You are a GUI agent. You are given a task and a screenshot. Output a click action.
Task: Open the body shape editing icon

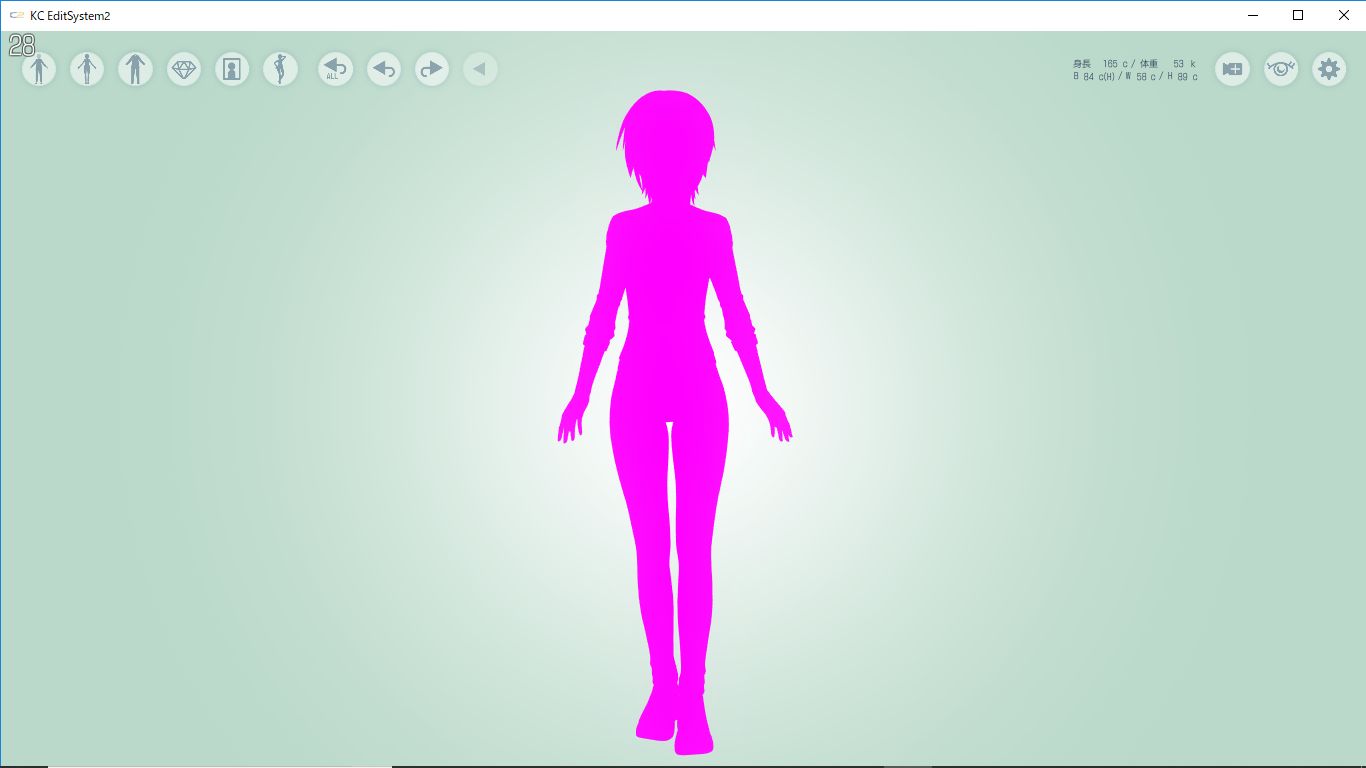click(39, 69)
